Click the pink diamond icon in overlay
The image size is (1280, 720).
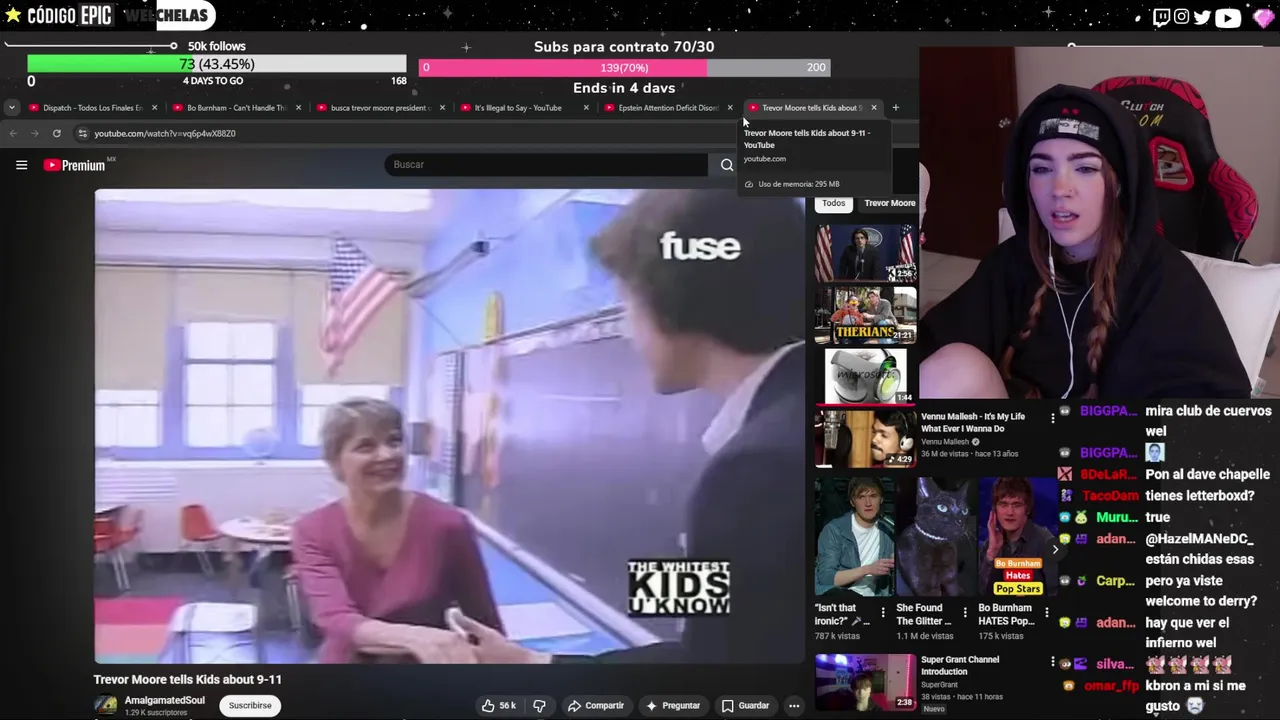1263,17
